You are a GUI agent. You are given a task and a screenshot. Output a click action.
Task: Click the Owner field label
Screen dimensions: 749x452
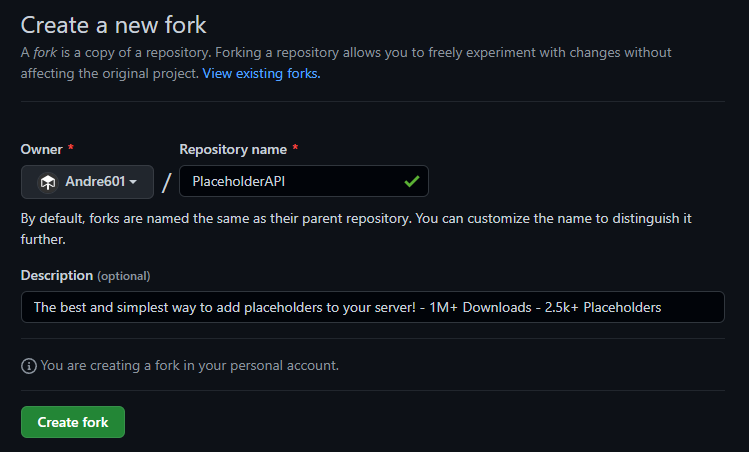click(41, 149)
